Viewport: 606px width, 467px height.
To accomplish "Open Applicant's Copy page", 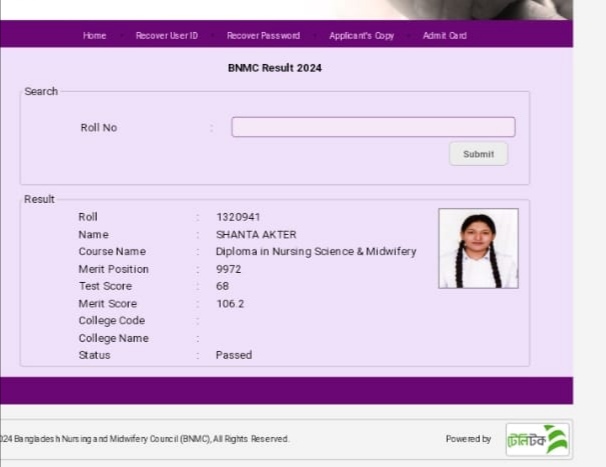I will click(361, 36).
